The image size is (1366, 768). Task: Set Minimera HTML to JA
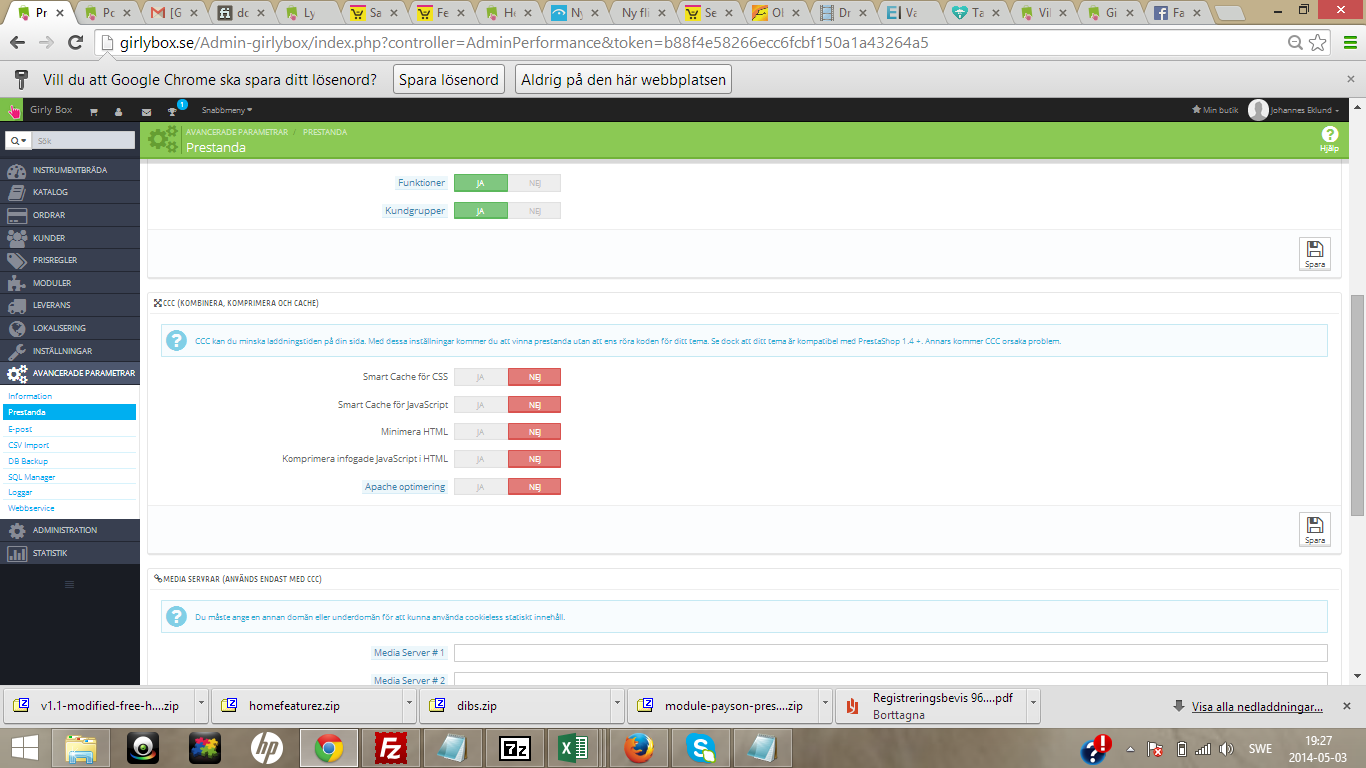click(481, 432)
